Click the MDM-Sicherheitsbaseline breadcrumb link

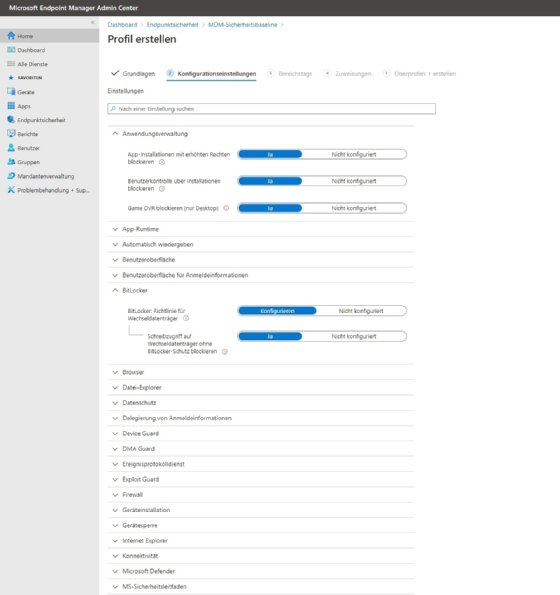pyautogui.click(x=243, y=25)
